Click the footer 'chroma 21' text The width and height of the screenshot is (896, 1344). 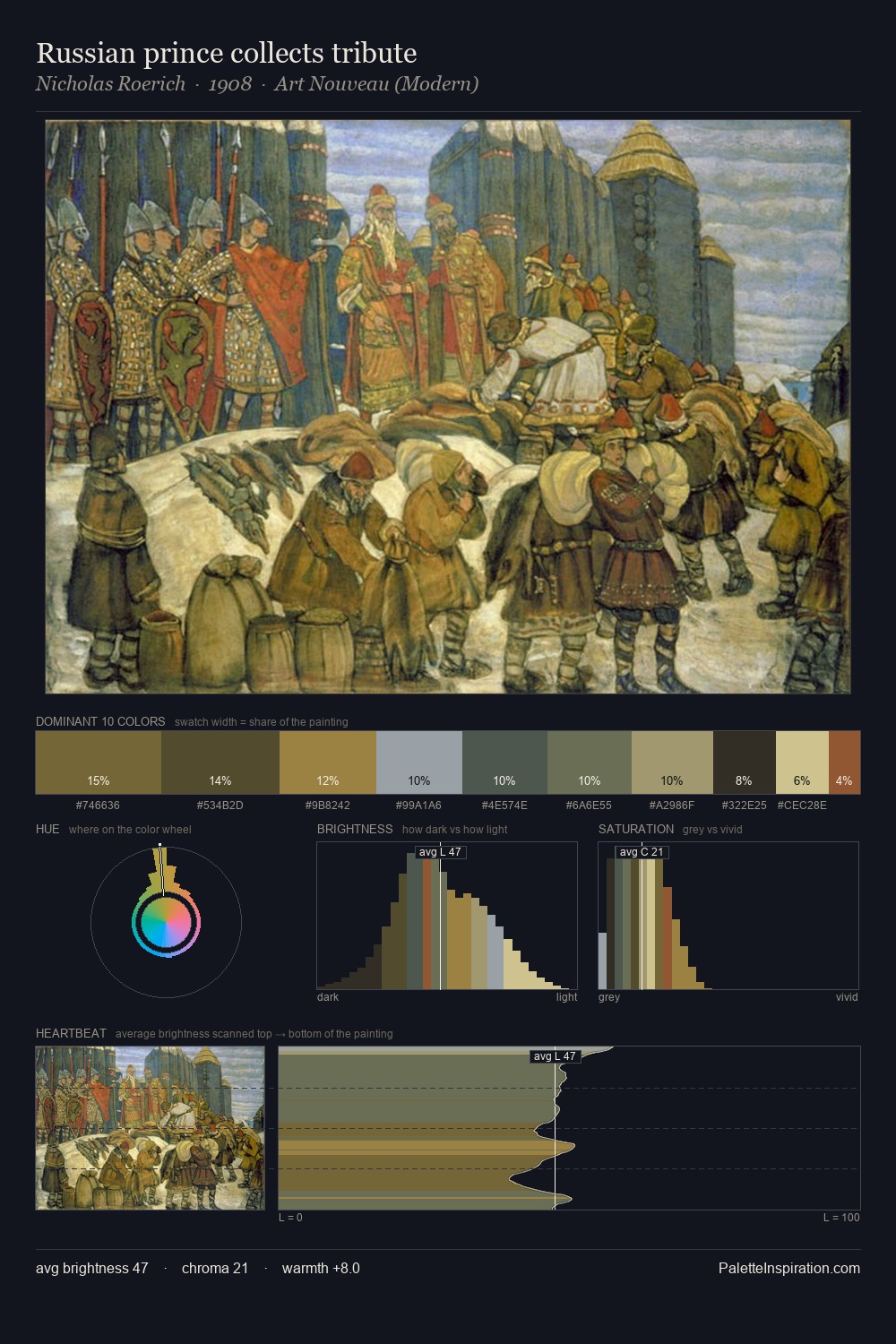coord(215,1268)
